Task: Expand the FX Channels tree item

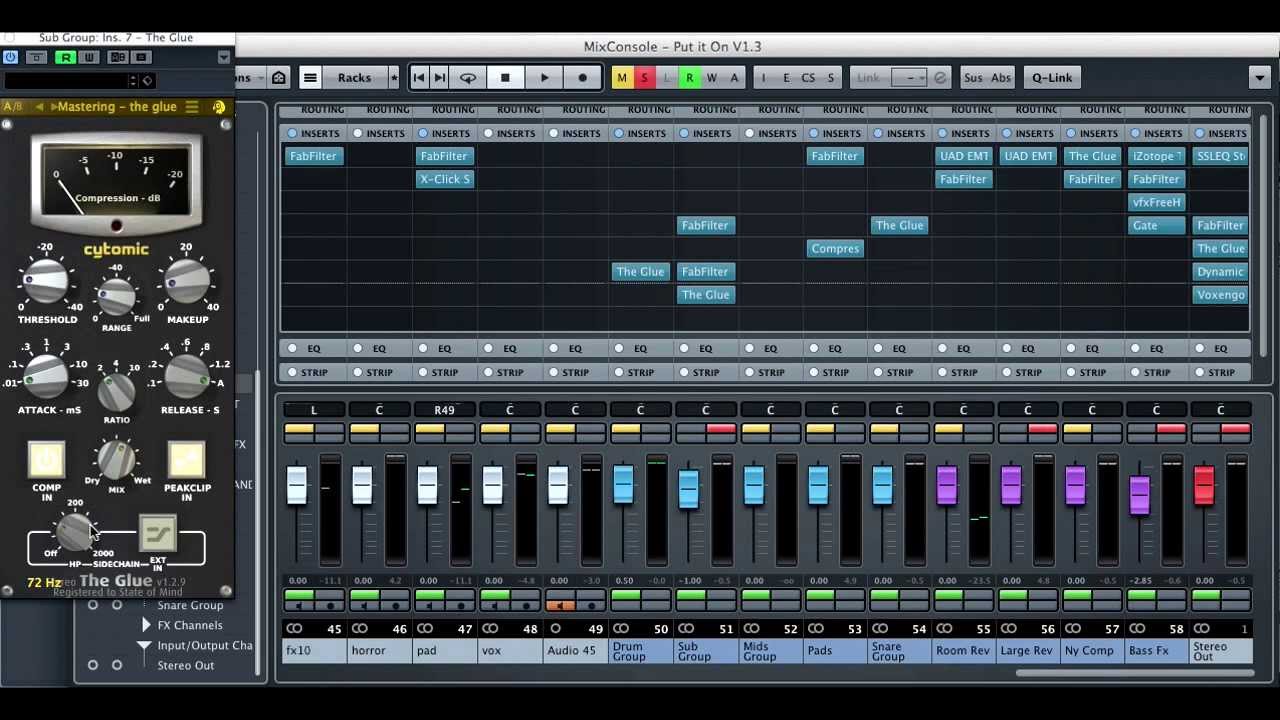Action: click(146, 625)
